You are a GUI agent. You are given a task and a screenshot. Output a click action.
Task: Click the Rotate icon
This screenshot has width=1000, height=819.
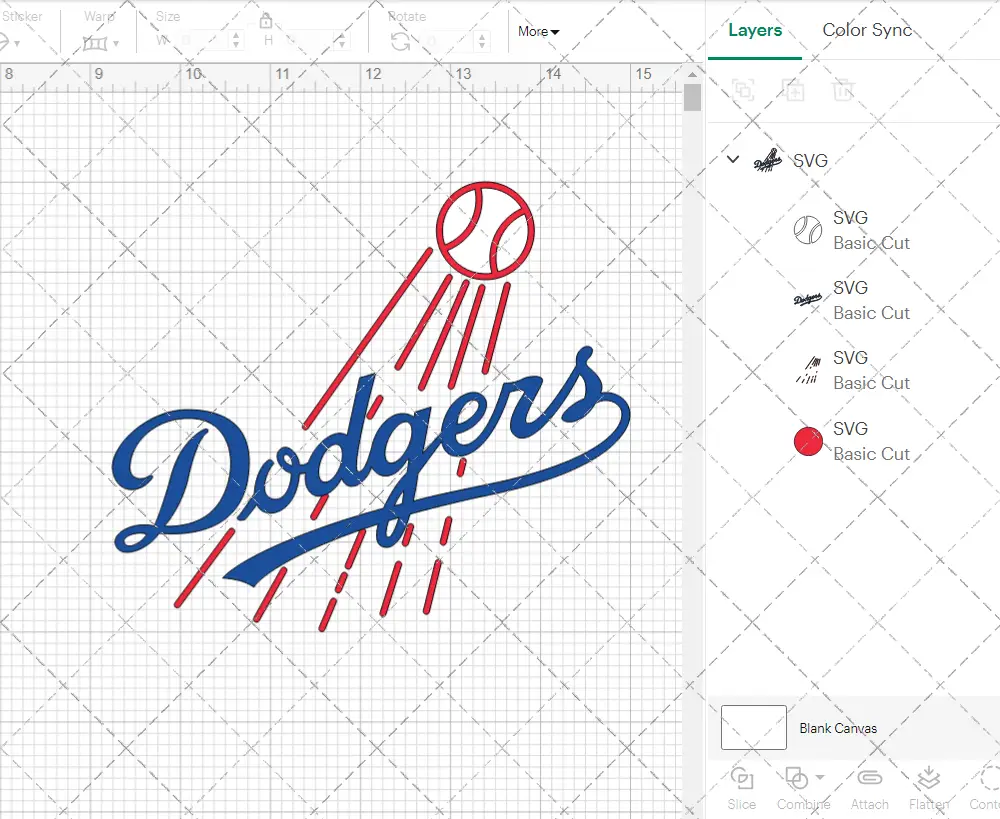click(401, 41)
